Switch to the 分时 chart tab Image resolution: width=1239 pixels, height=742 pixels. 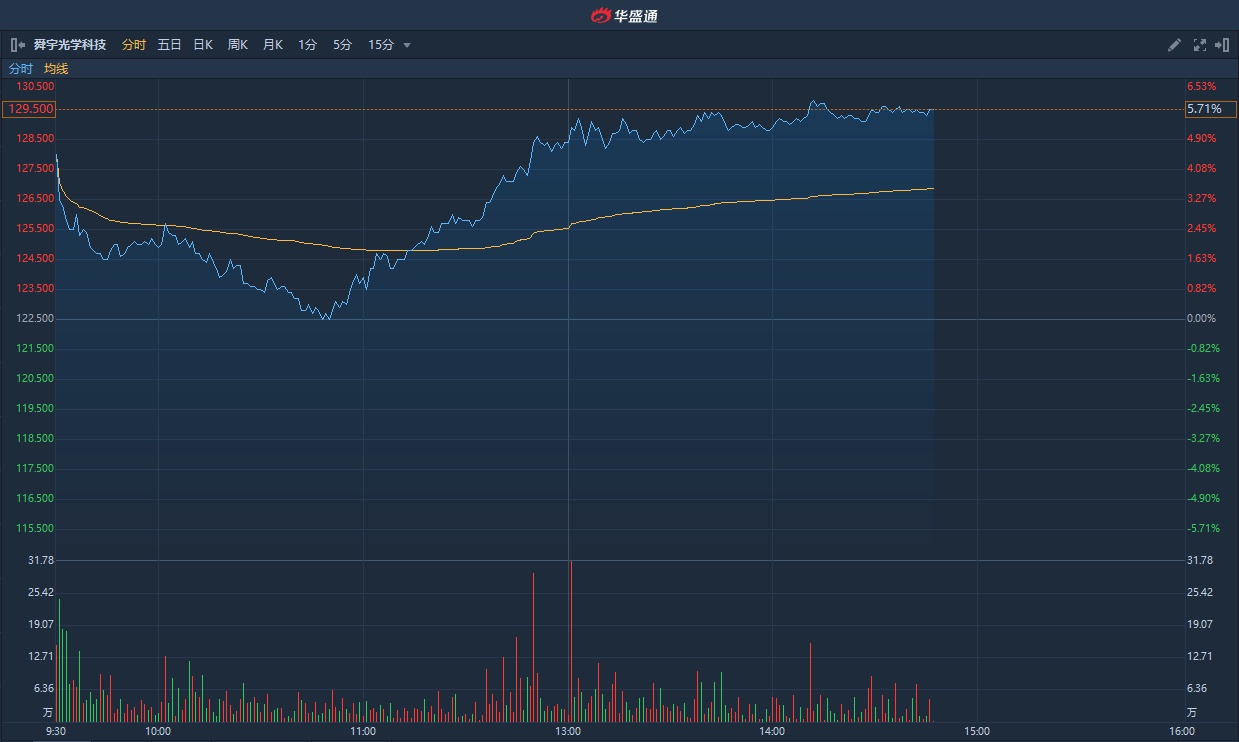(133, 45)
